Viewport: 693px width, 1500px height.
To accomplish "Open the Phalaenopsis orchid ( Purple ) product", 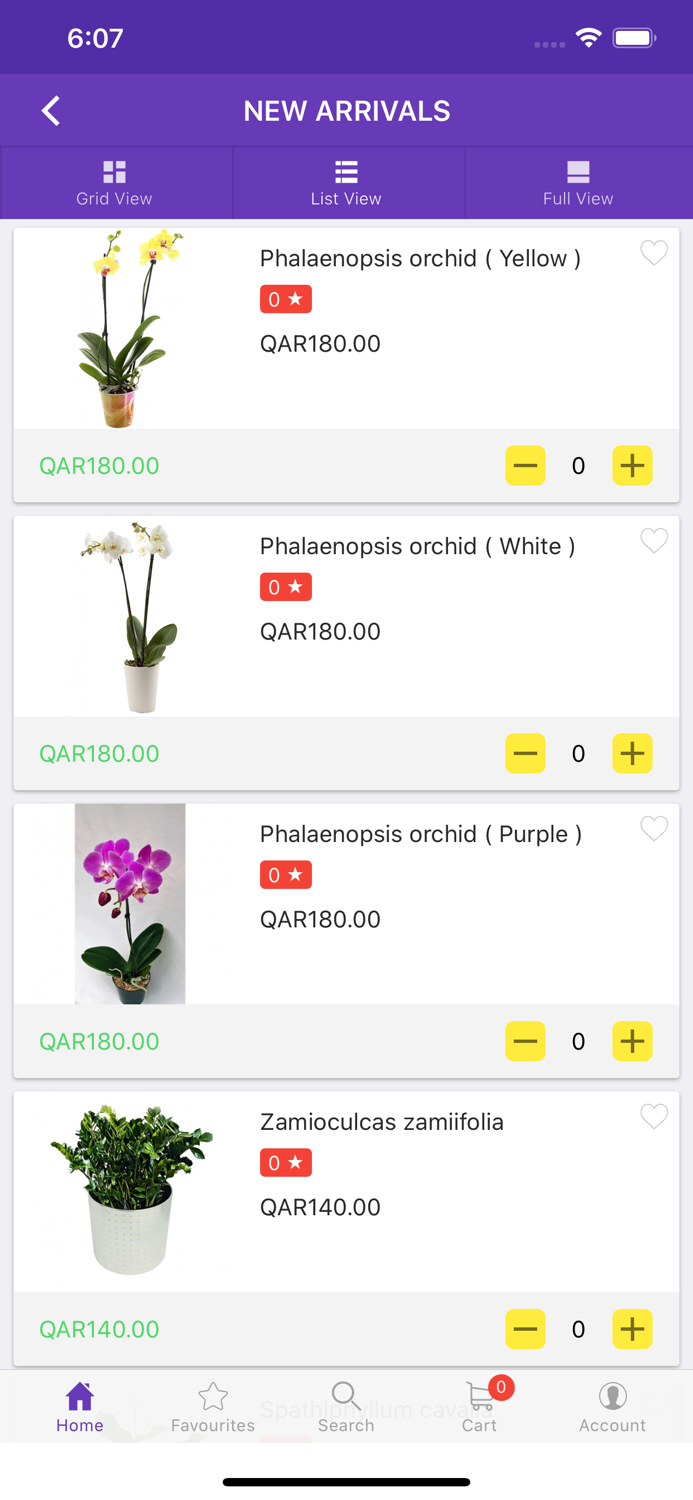I will [x=421, y=833].
